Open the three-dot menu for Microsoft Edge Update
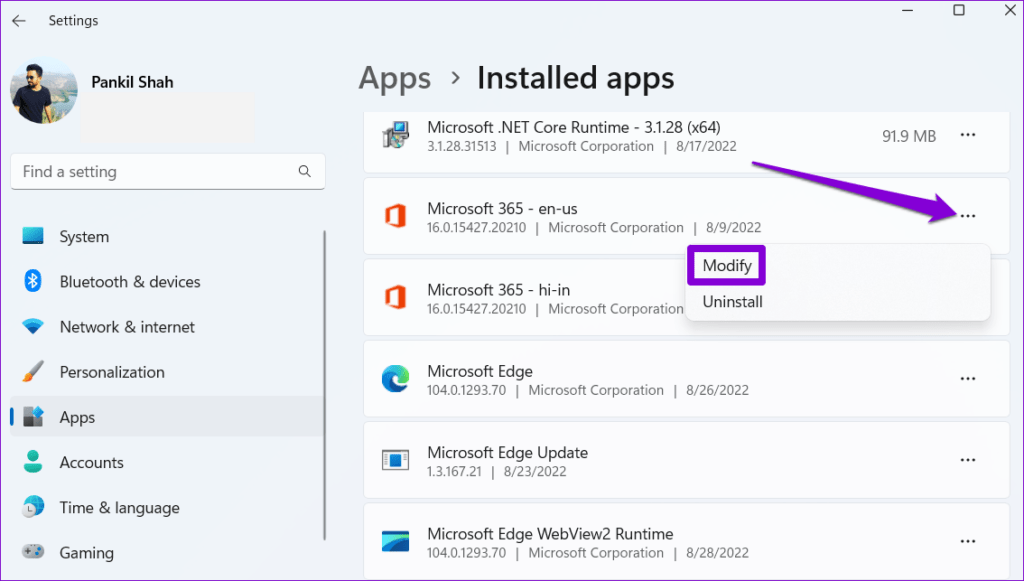Screen dimensions: 1024x581 coord(967,460)
